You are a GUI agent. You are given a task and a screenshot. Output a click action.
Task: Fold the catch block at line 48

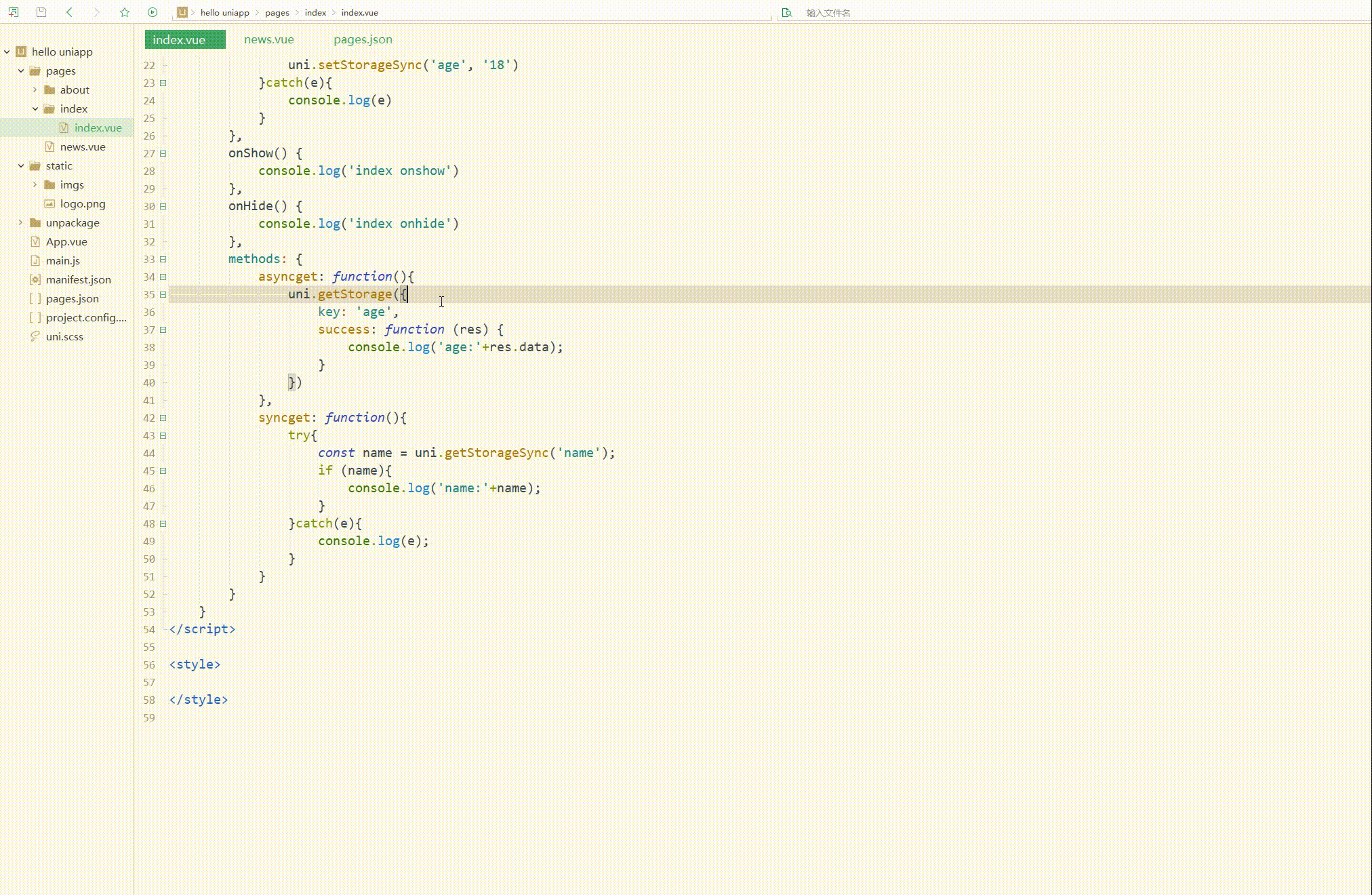tap(163, 523)
